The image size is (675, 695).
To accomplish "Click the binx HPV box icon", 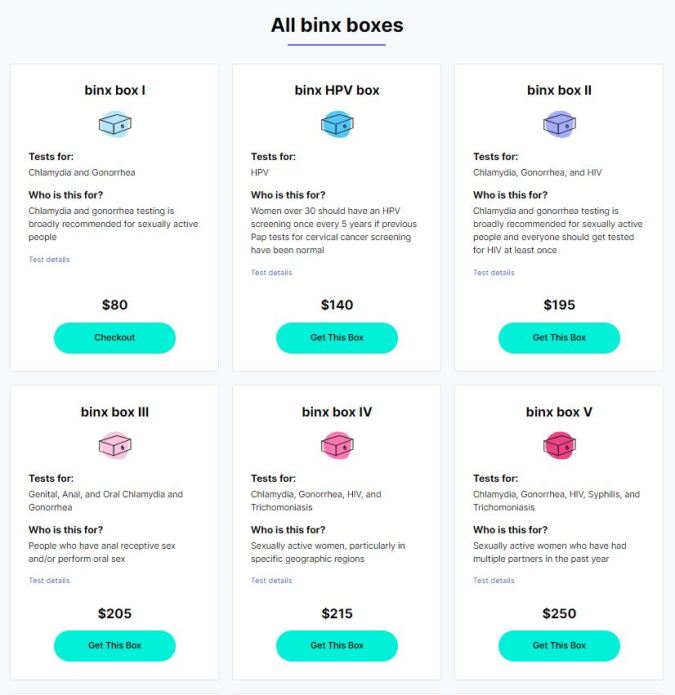I will 337,124.
